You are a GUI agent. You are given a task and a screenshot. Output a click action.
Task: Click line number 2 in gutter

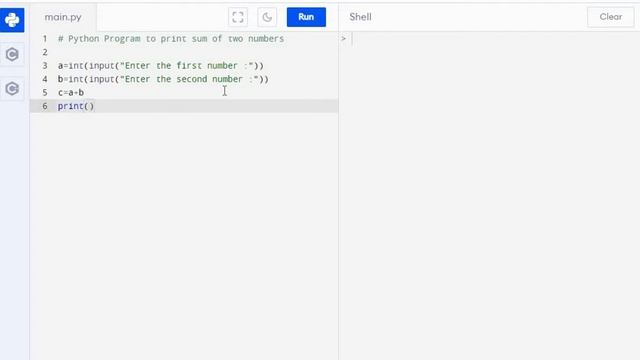(45, 52)
